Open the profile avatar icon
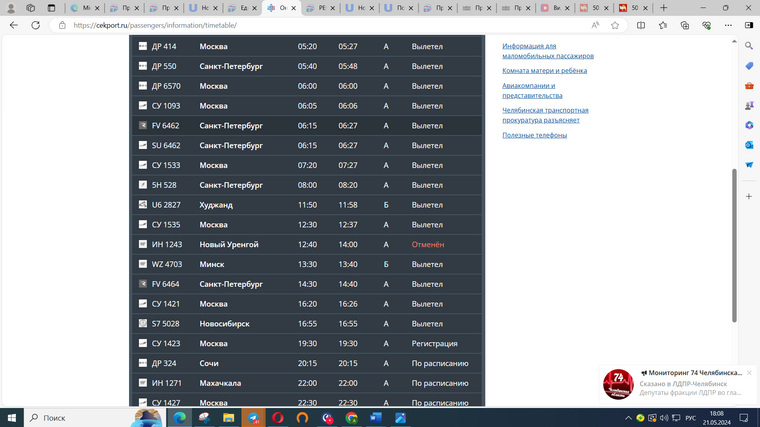This screenshot has height=427, width=760. [x=11, y=8]
